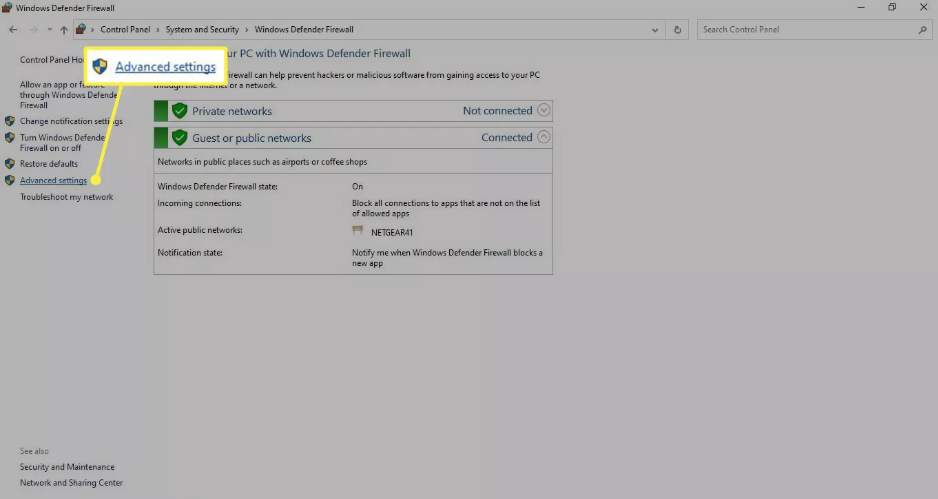This screenshot has height=499, width=938.
Task: Go up one level with up arrow
Action: [x=64, y=29]
